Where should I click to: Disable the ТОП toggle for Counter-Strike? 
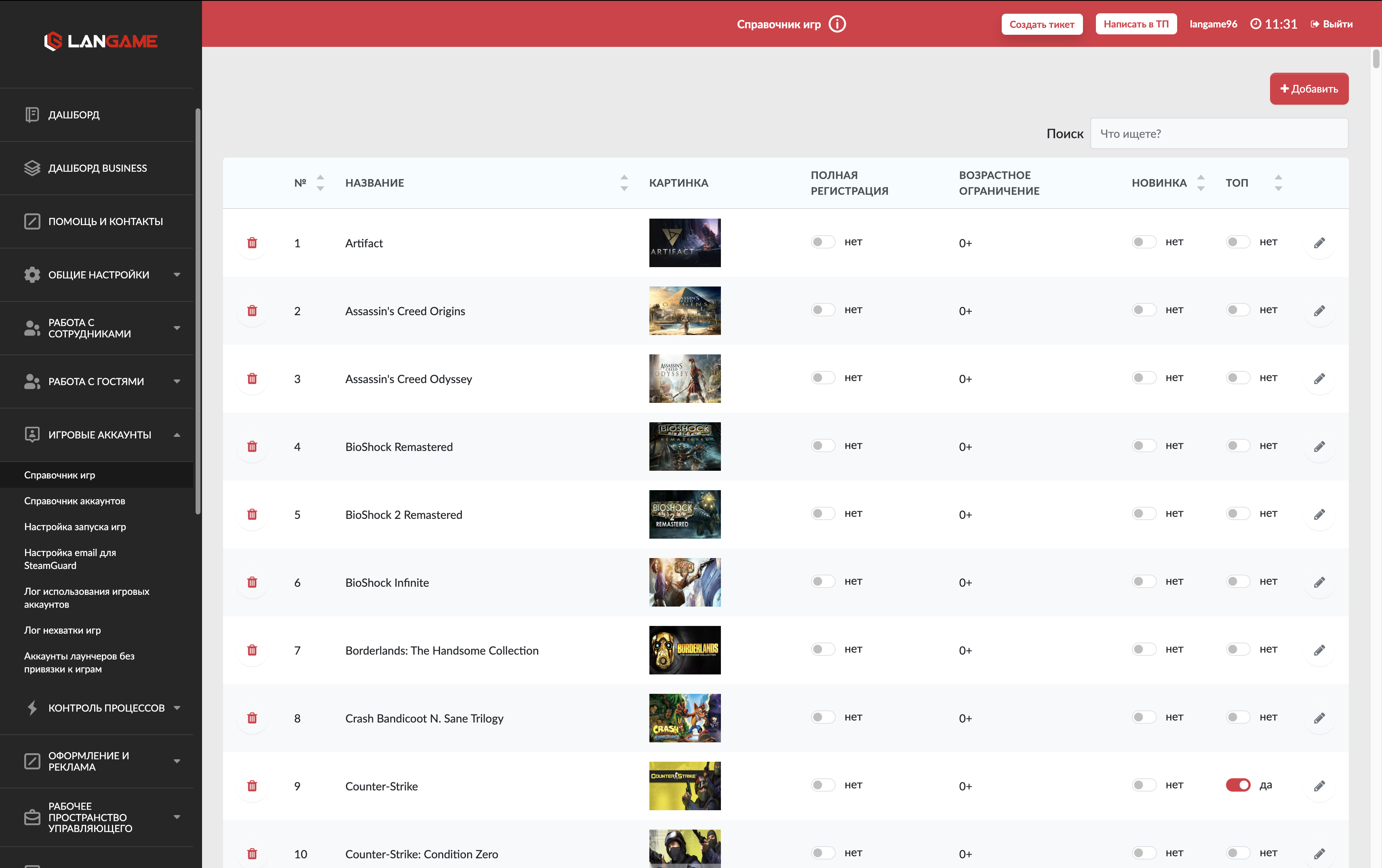(1237, 785)
